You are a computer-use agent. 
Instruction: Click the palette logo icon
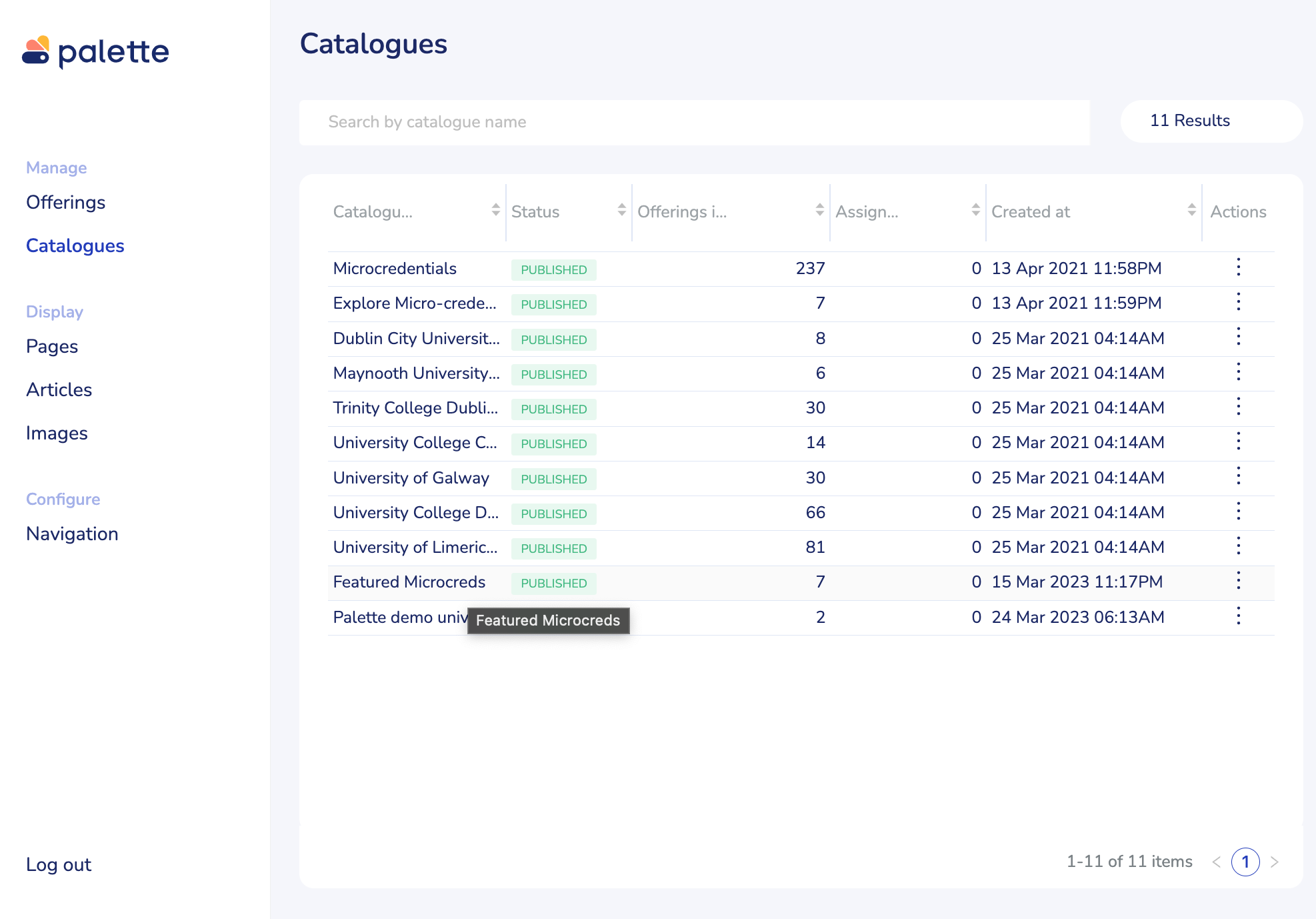36,51
